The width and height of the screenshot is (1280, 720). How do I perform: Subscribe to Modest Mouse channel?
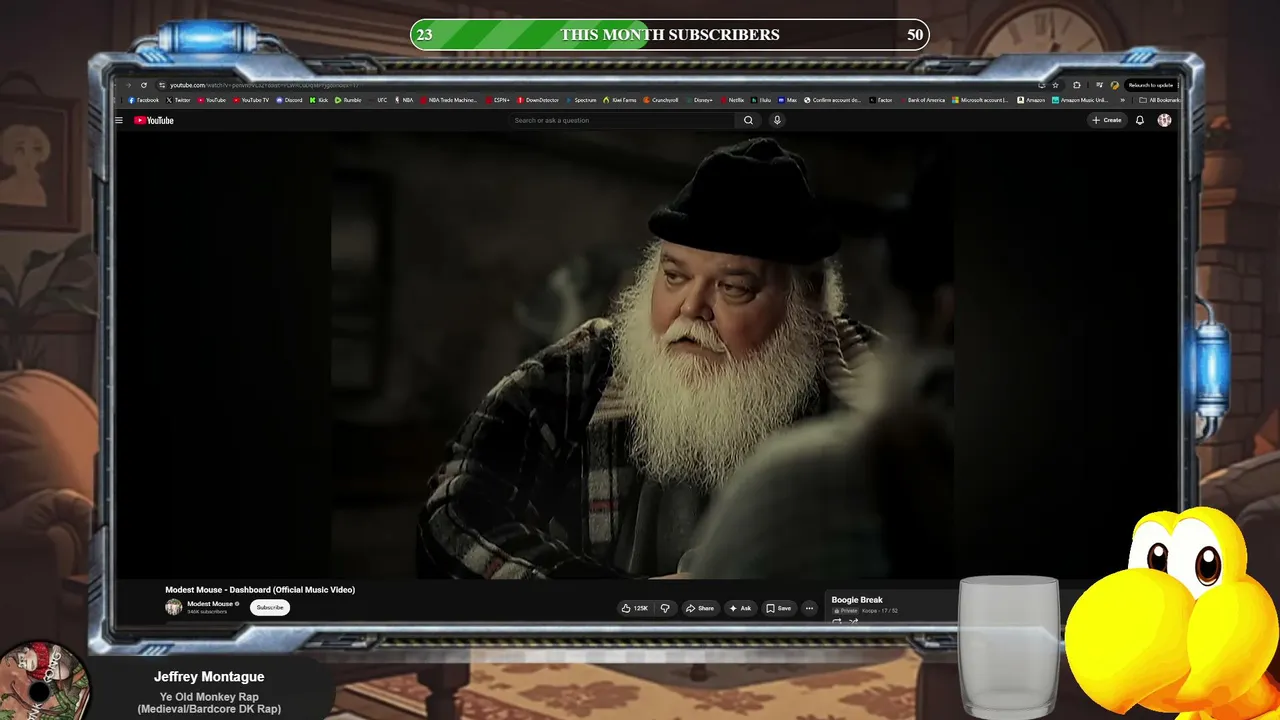click(270, 608)
